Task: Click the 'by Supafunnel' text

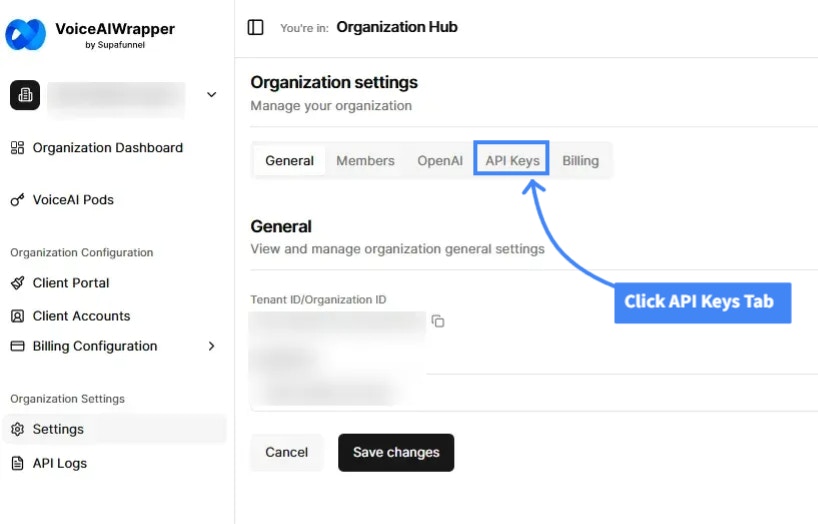Action: pos(115,45)
